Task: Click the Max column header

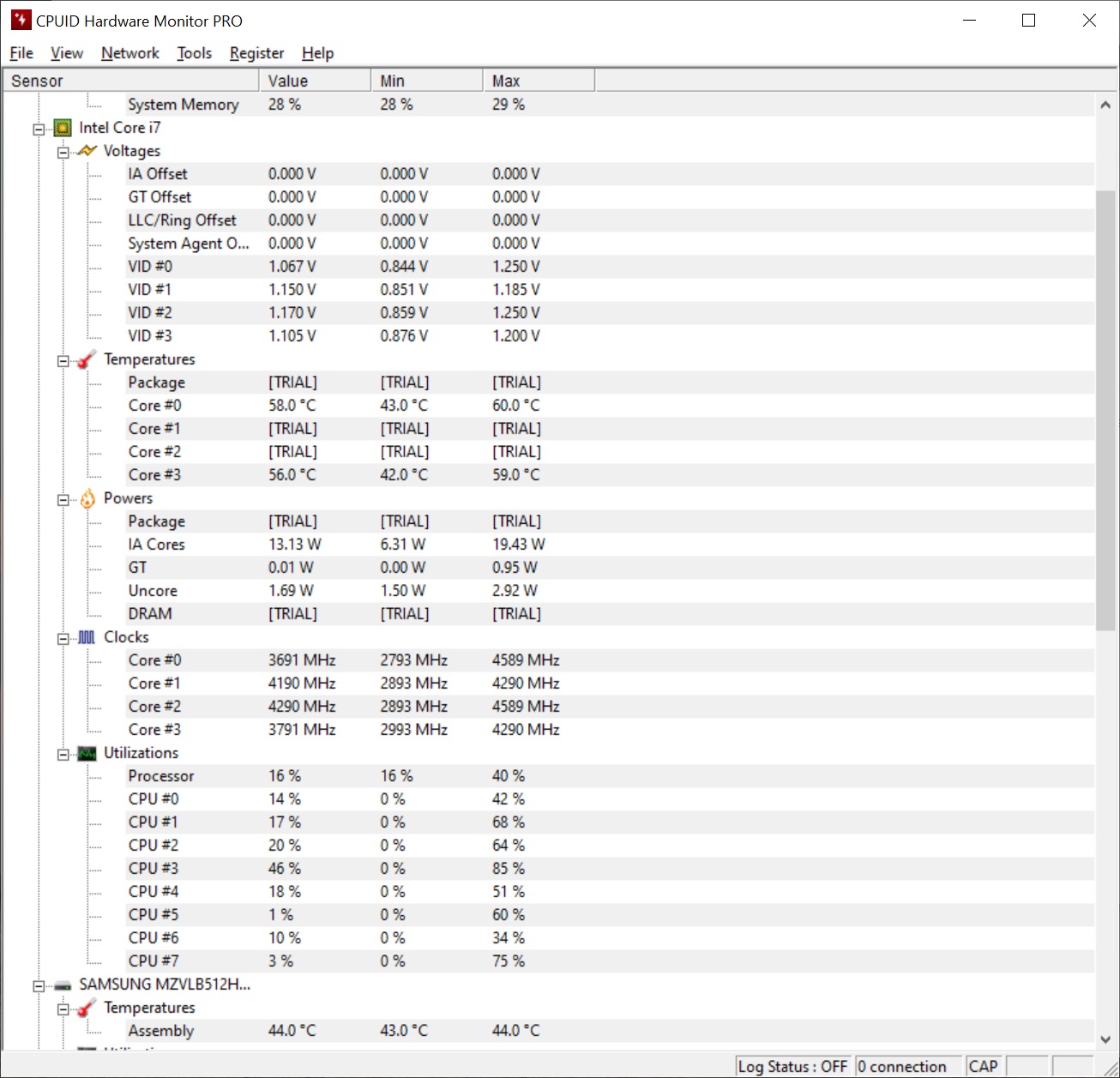Action: (538, 81)
